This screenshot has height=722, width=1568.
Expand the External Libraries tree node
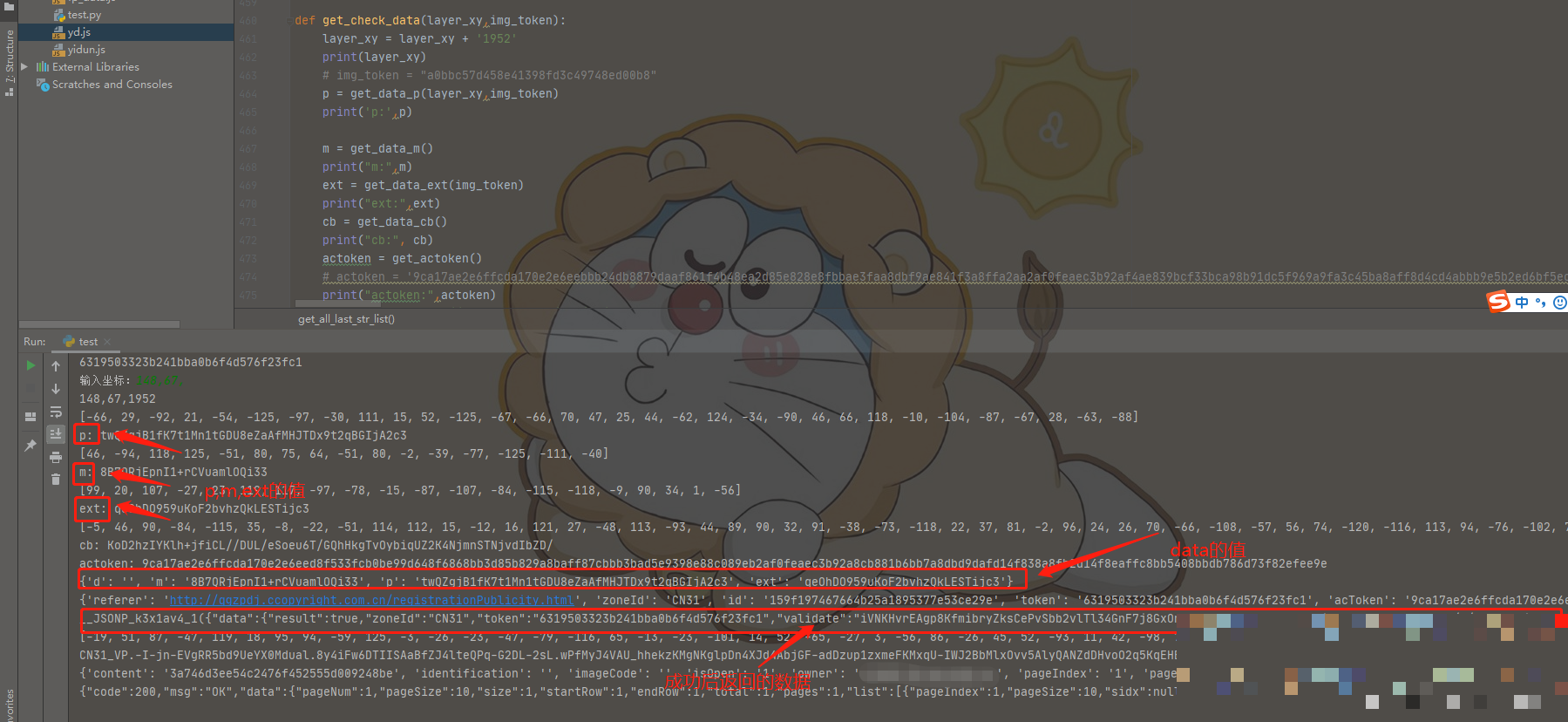[24, 66]
